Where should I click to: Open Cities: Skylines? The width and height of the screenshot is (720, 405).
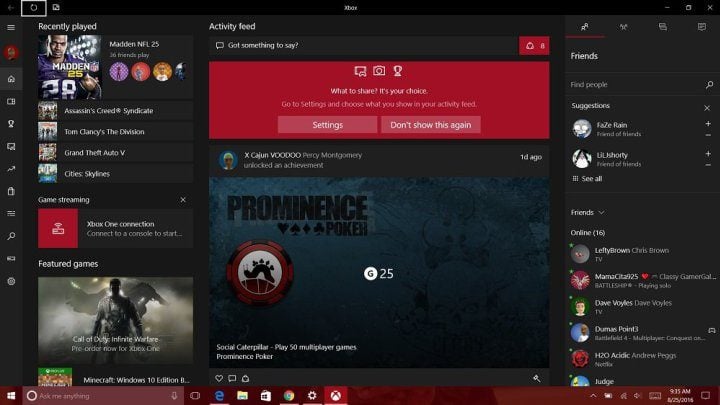click(115, 174)
